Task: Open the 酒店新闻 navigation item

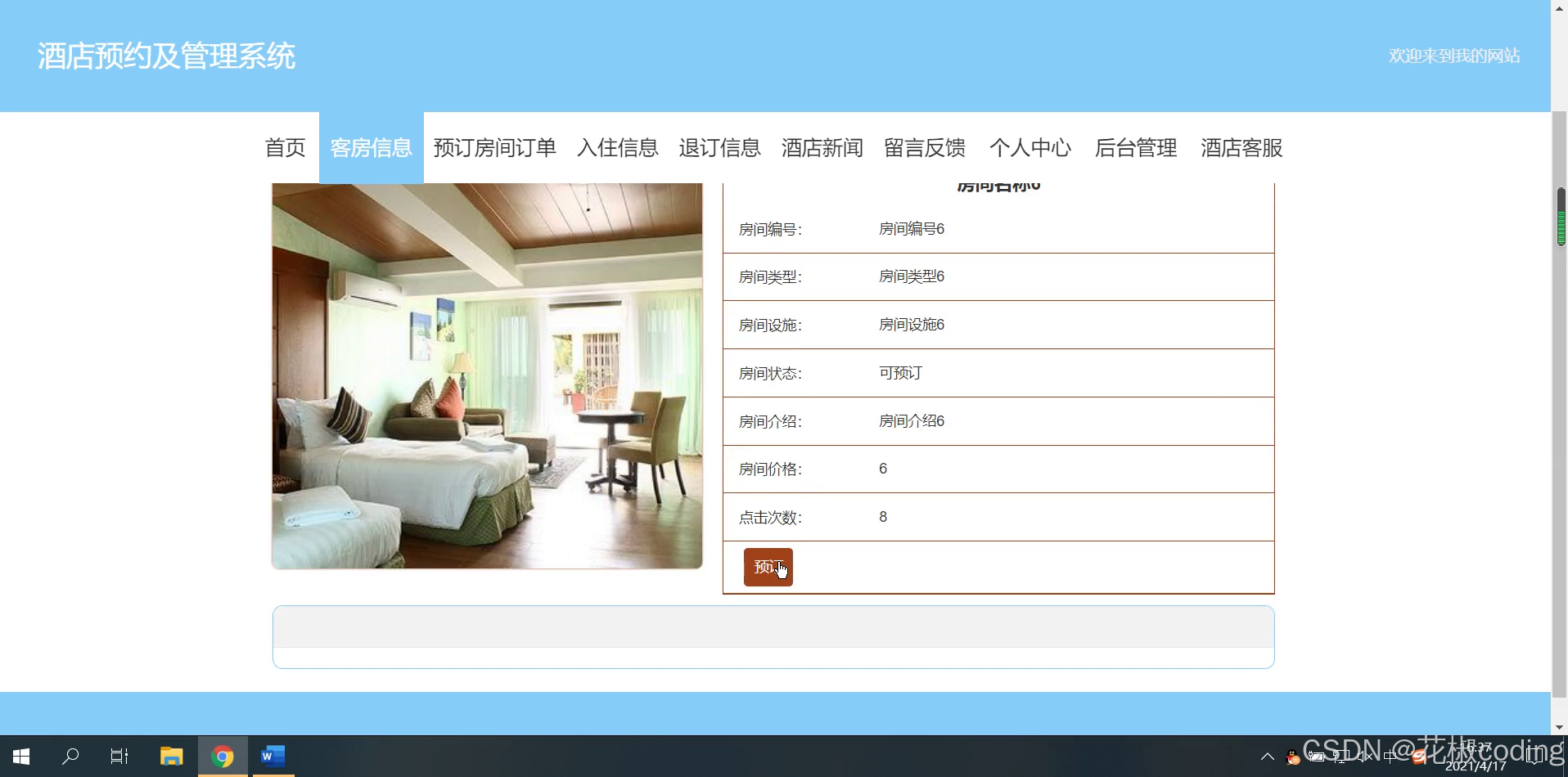Action: 822,148
